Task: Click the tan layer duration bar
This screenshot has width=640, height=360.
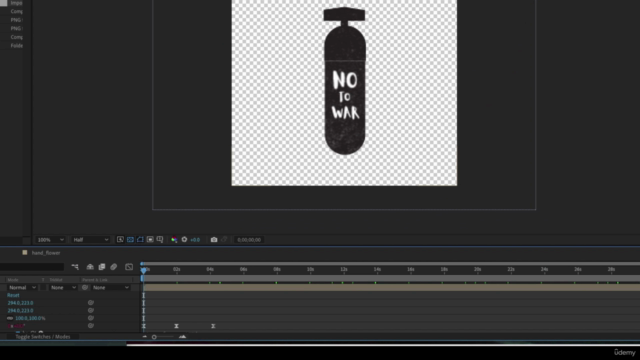Action: [x=391, y=287]
